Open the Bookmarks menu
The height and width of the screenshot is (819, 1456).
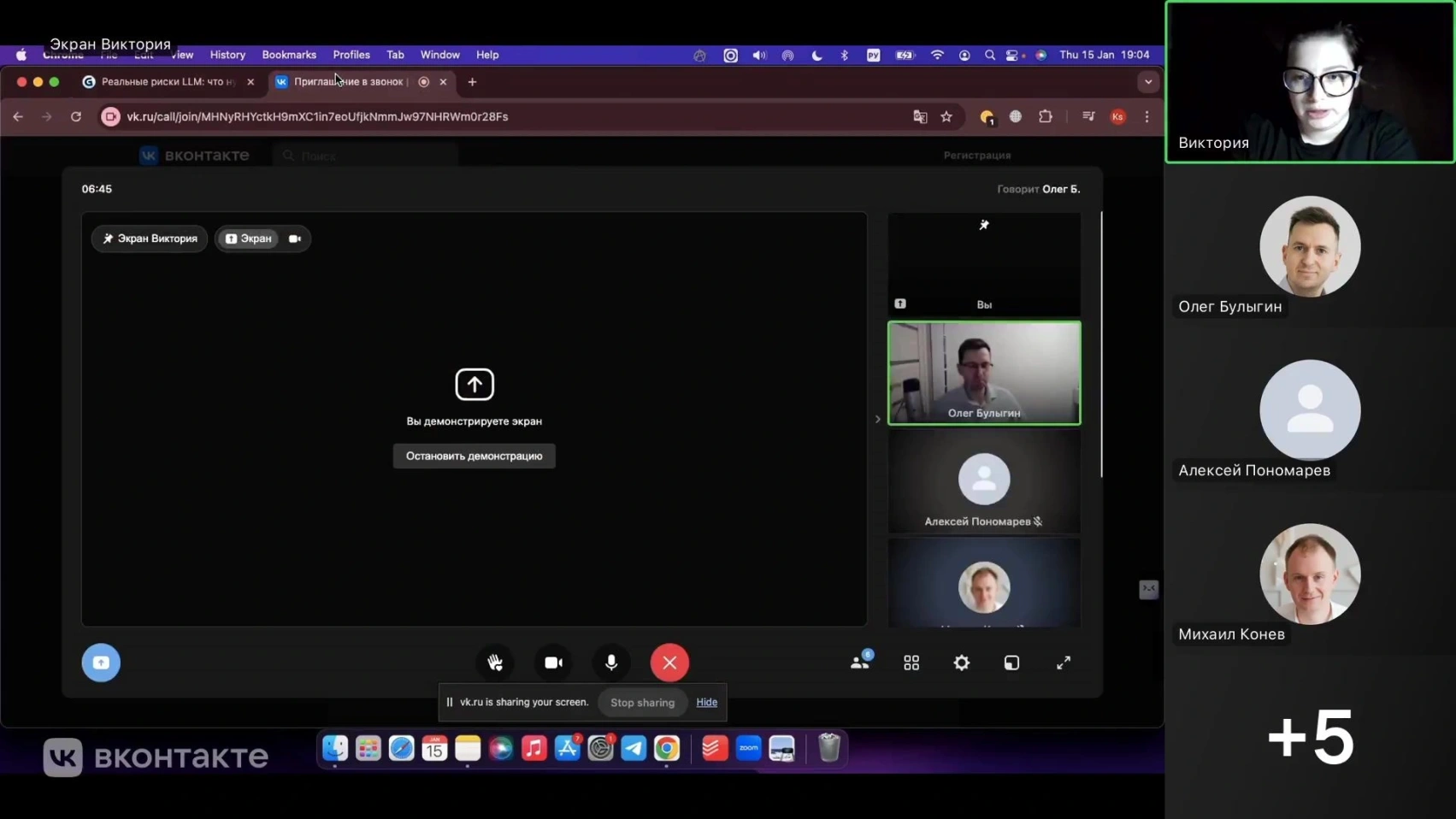[x=289, y=55]
